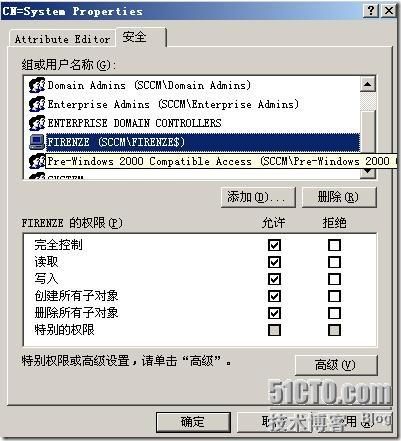Open advanced settings with 高级(V) button
The height and width of the screenshot is (441, 401).
[336, 365]
